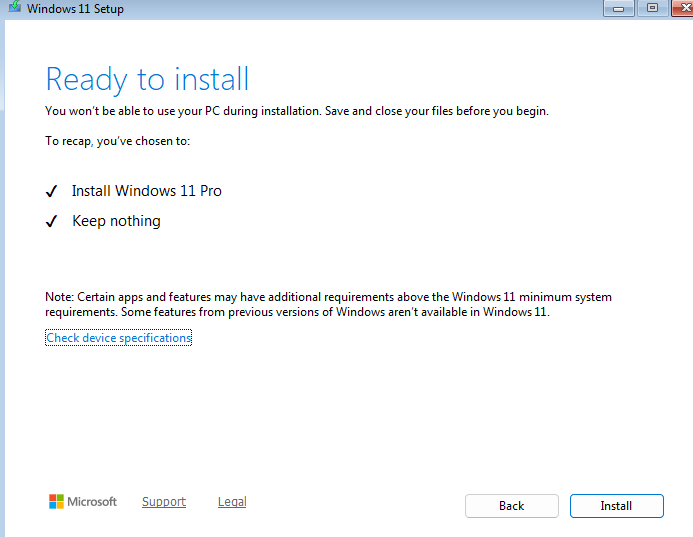Click the 'Install Windows 11 Pro' text
Viewport: 693px width, 537px height.
click(x=147, y=191)
